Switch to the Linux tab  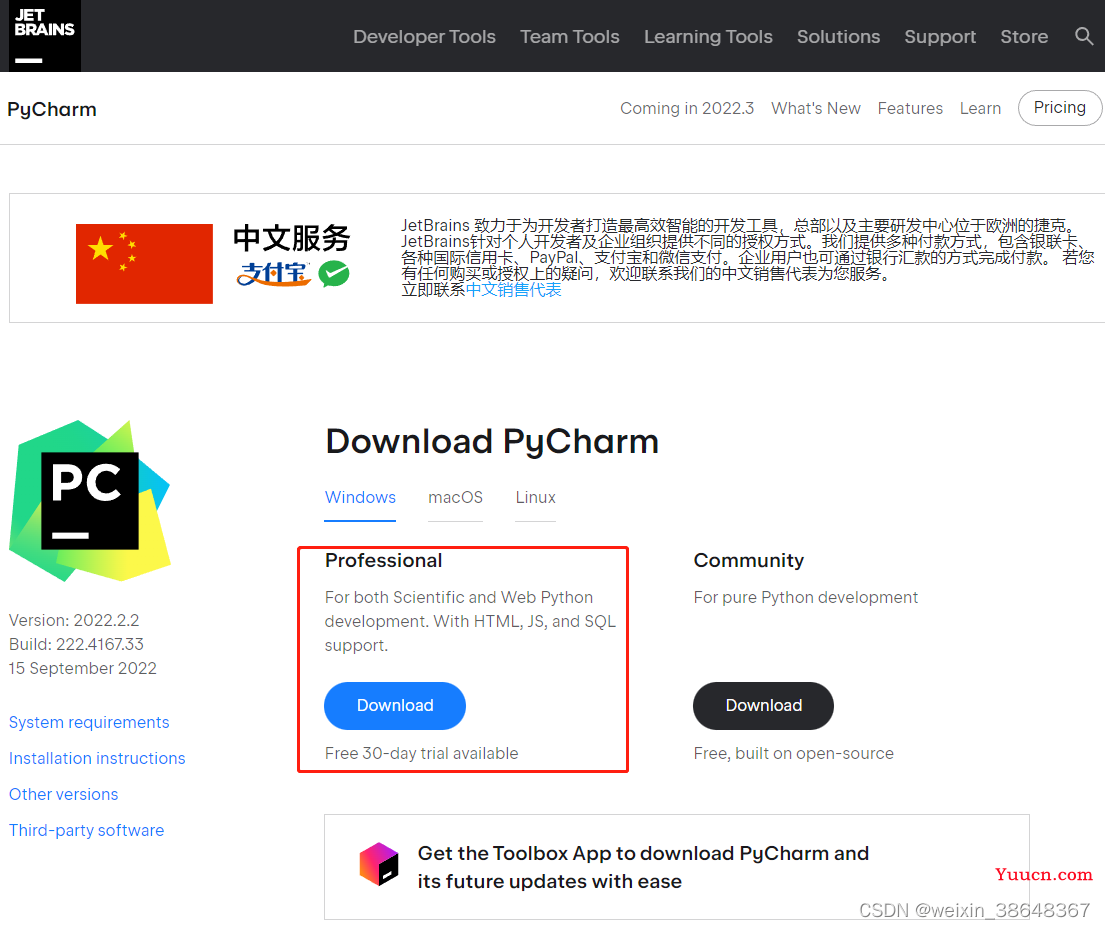point(536,497)
